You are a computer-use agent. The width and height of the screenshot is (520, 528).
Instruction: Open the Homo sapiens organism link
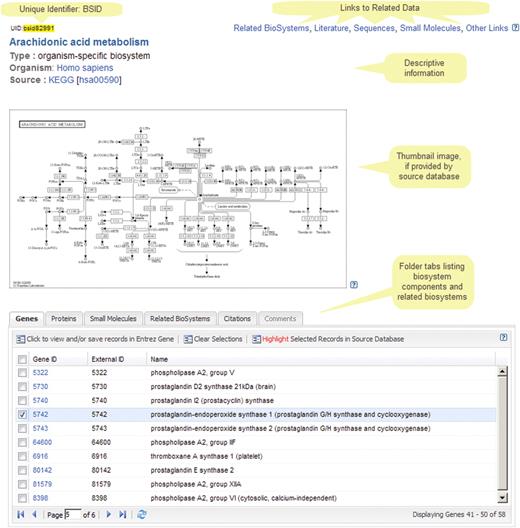[x=85, y=68]
